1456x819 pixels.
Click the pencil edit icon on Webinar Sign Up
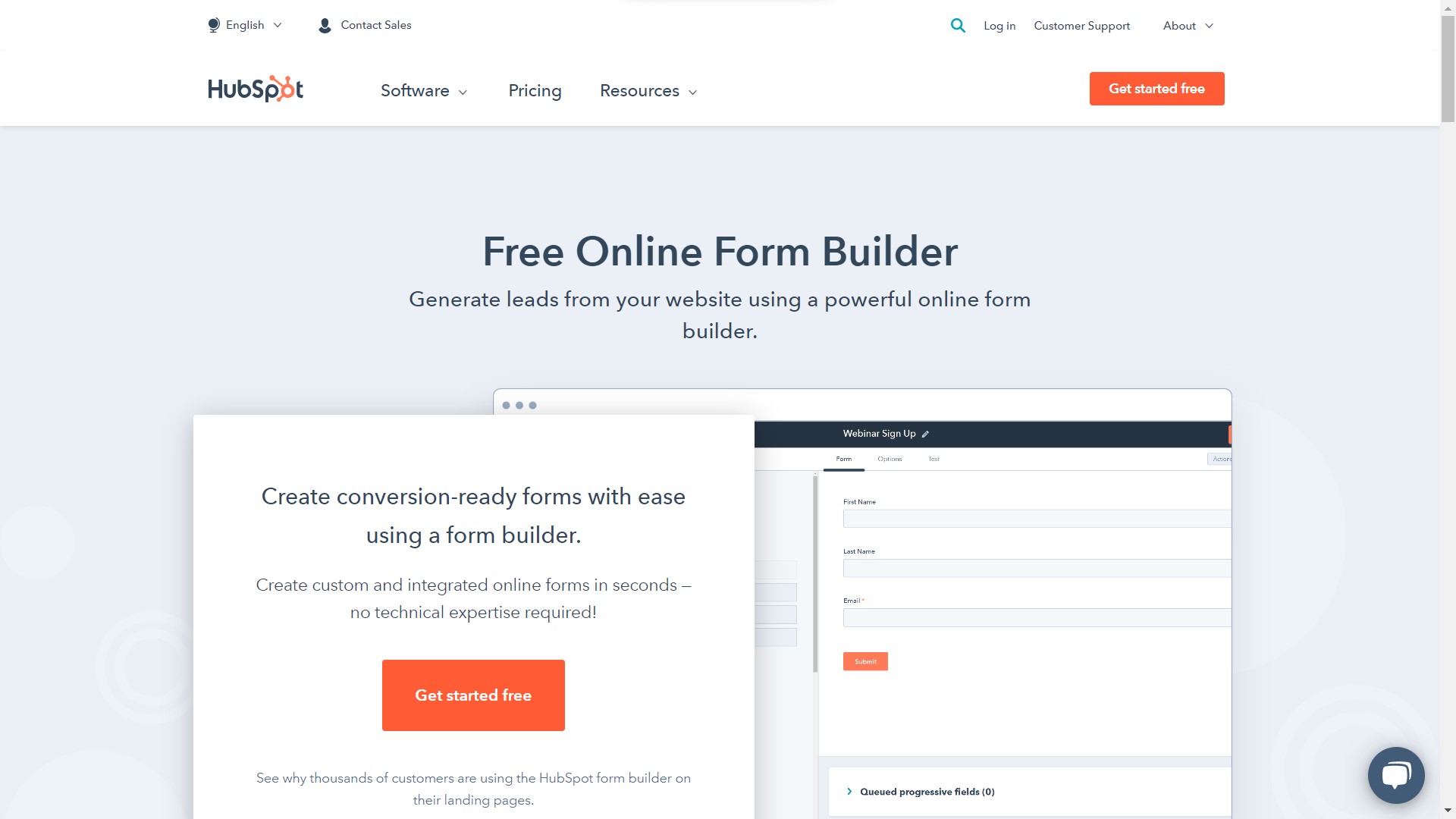tap(924, 433)
